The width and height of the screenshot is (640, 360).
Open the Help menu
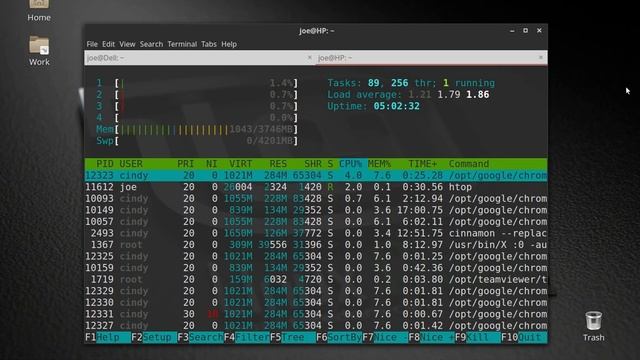coord(229,44)
